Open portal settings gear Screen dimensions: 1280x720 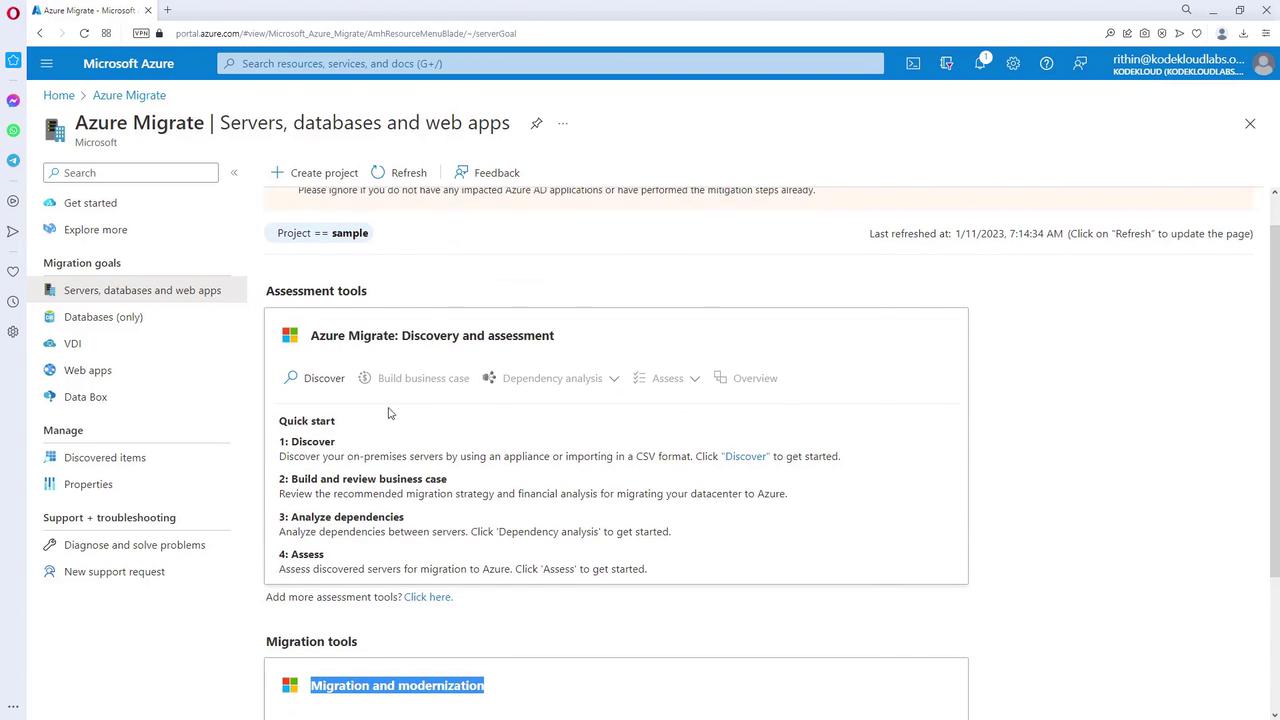pyautogui.click(x=1013, y=63)
